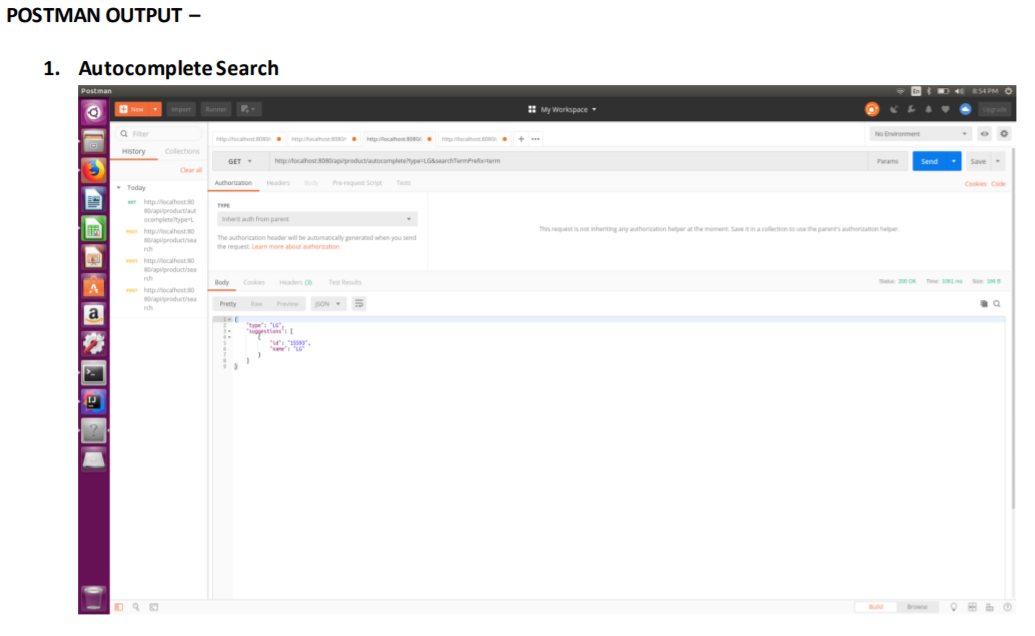Open the Pre-request Script tab
The height and width of the screenshot is (636, 1035).
pos(357,183)
